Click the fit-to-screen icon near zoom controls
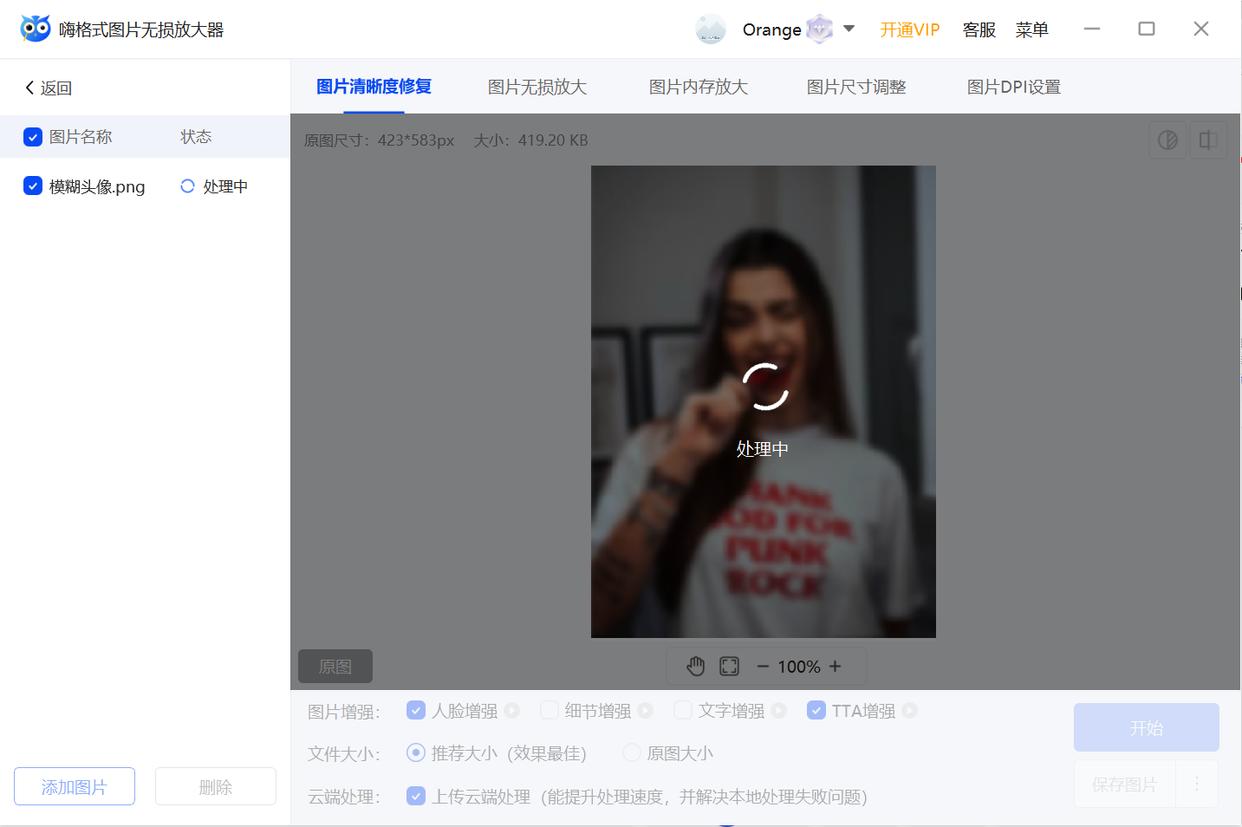 pyautogui.click(x=729, y=665)
